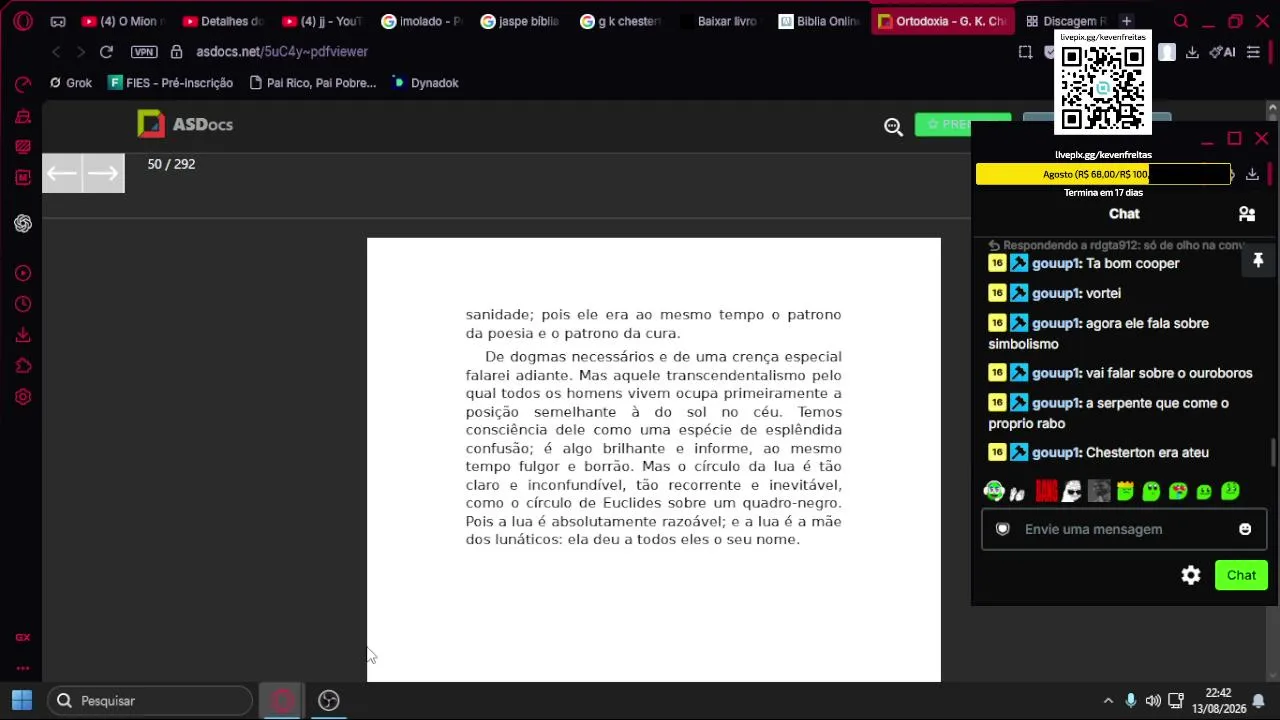Screen dimensions: 1280x720
Task: Click the message 'vai falar sobre o ouroboros'
Action: [x=1169, y=373]
